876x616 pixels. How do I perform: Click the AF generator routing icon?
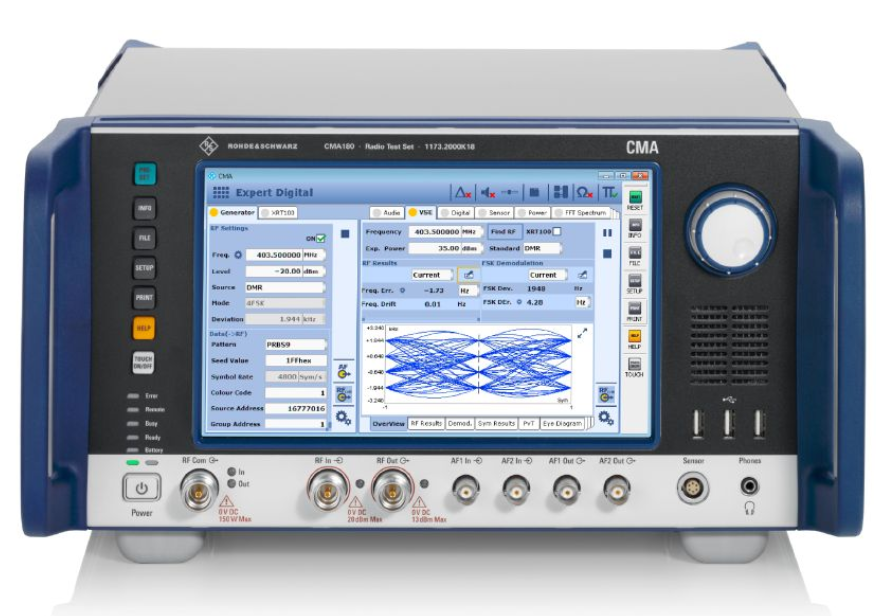(344, 370)
